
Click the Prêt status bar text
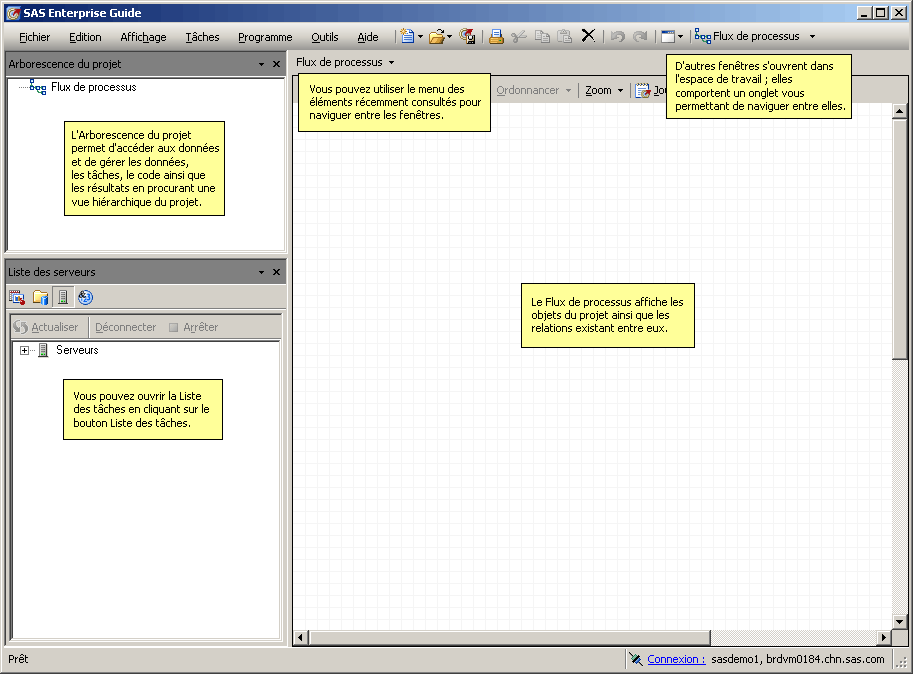18,659
